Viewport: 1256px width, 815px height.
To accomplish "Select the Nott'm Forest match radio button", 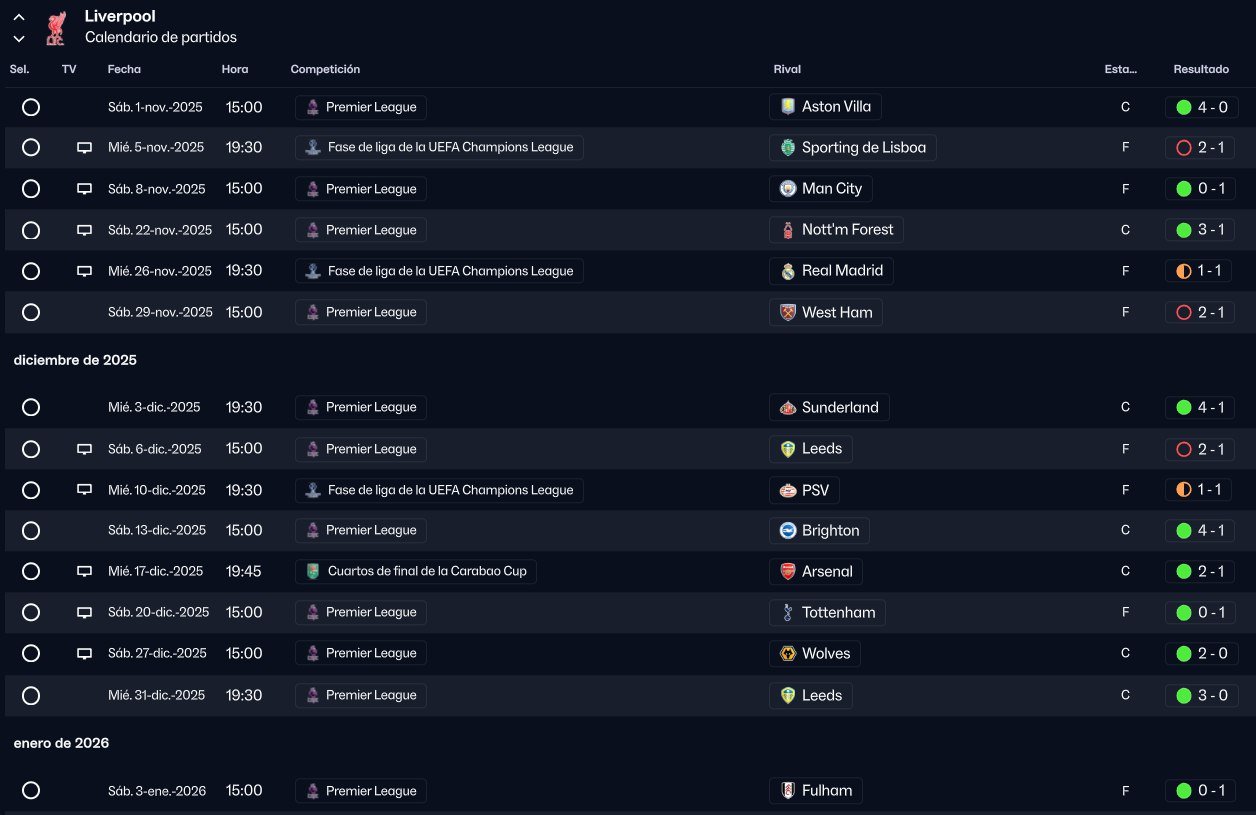I will point(31,230).
